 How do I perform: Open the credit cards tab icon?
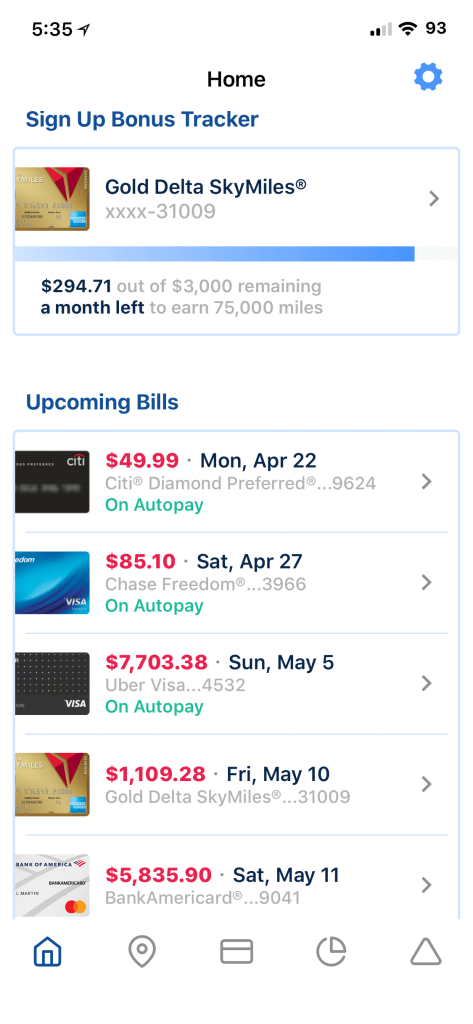tap(236, 952)
